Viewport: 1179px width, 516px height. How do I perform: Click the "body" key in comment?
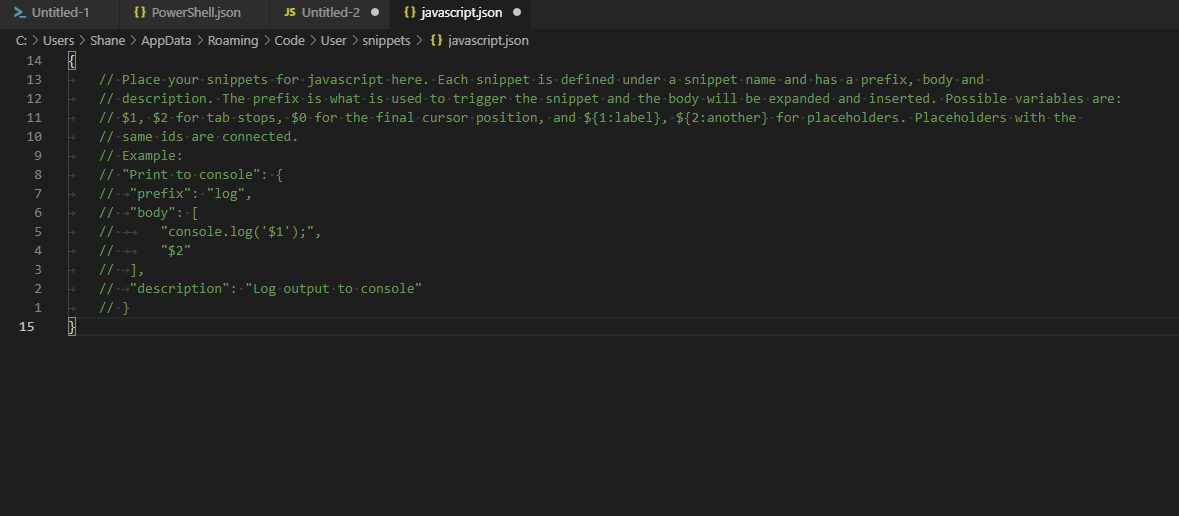tap(153, 213)
